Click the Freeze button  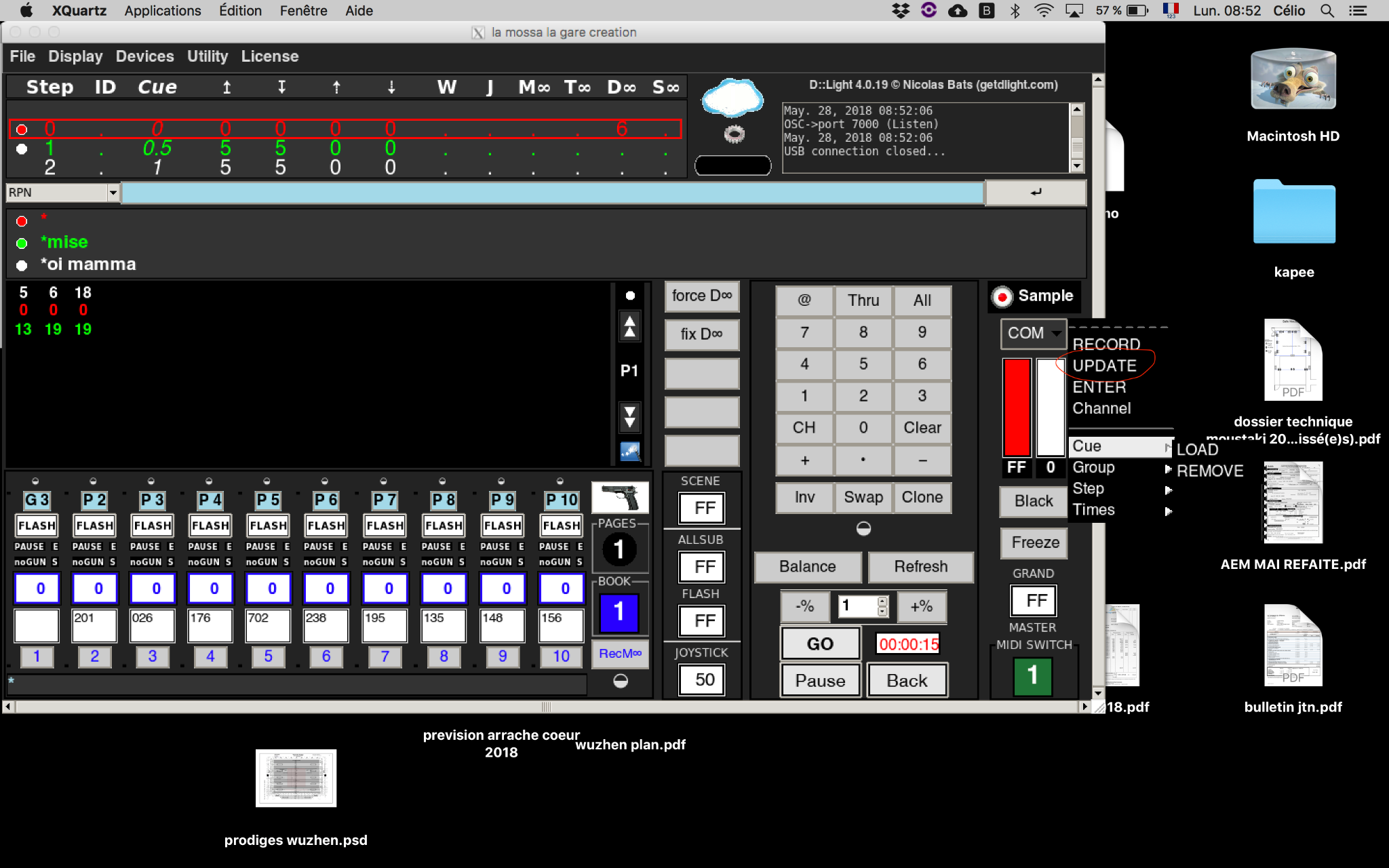coord(1034,542)
